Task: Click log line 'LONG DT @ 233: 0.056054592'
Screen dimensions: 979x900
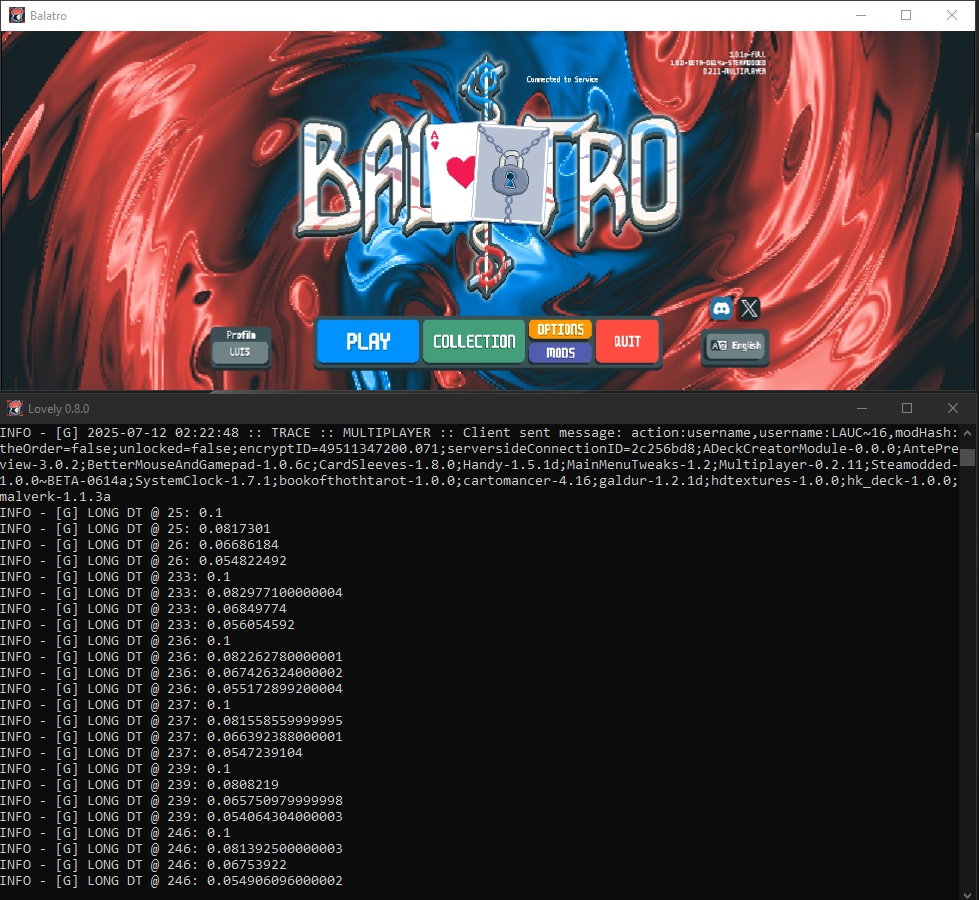Action: click(148, 625)
